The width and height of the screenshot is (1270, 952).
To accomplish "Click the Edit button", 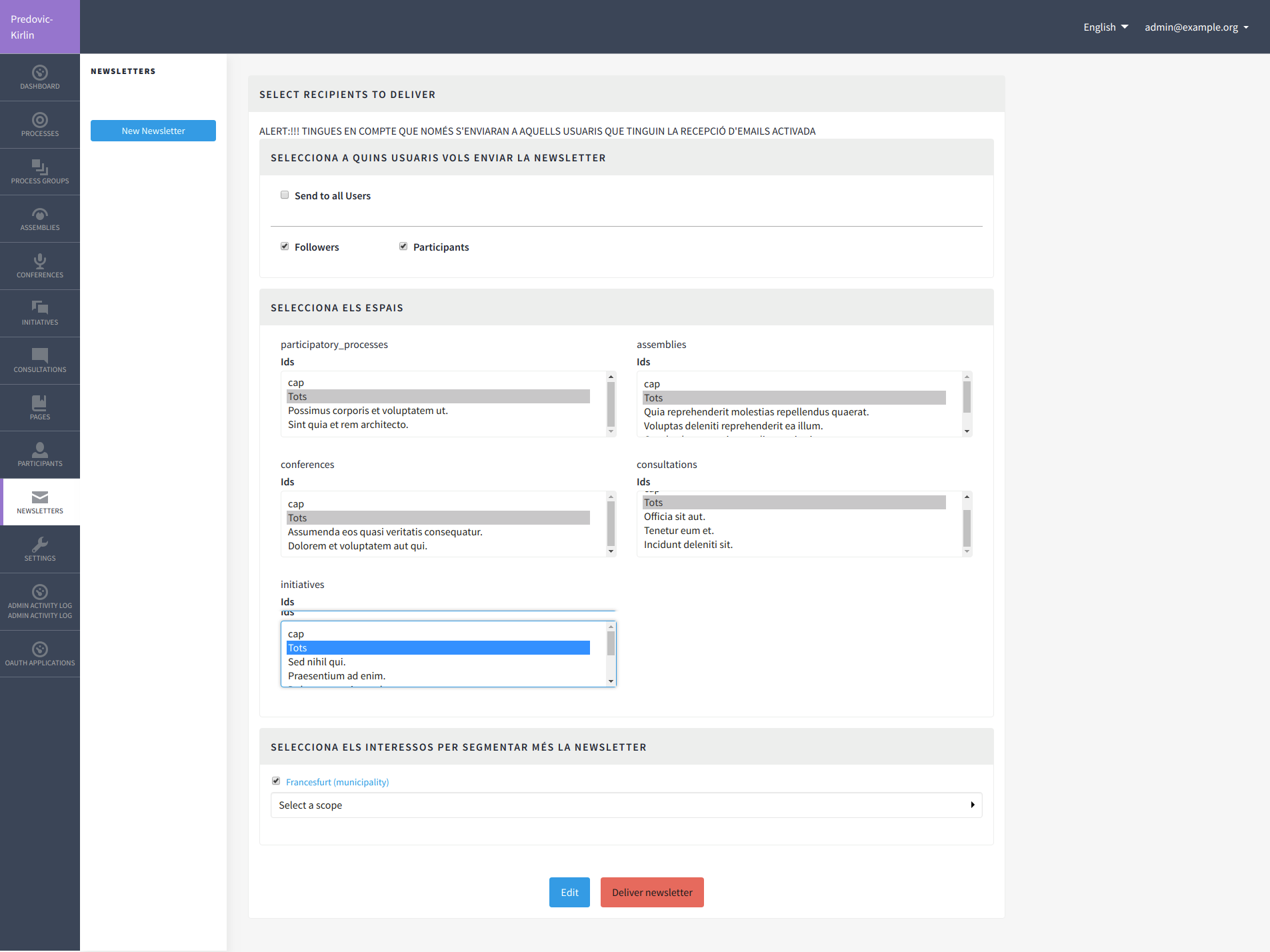I will pos(569,893).
